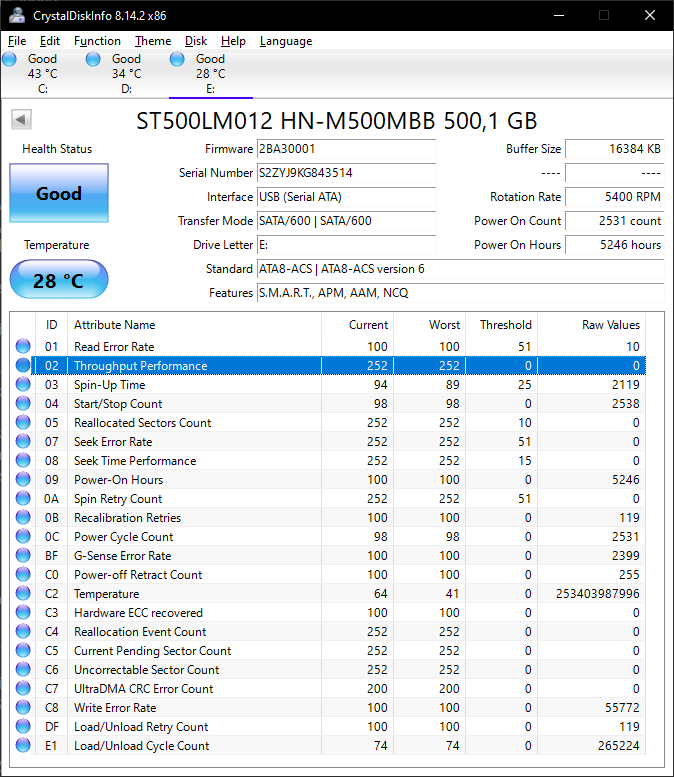Click the status orb for disk E:
Viewport: 674px width, 777px height.
click(177, 59)
